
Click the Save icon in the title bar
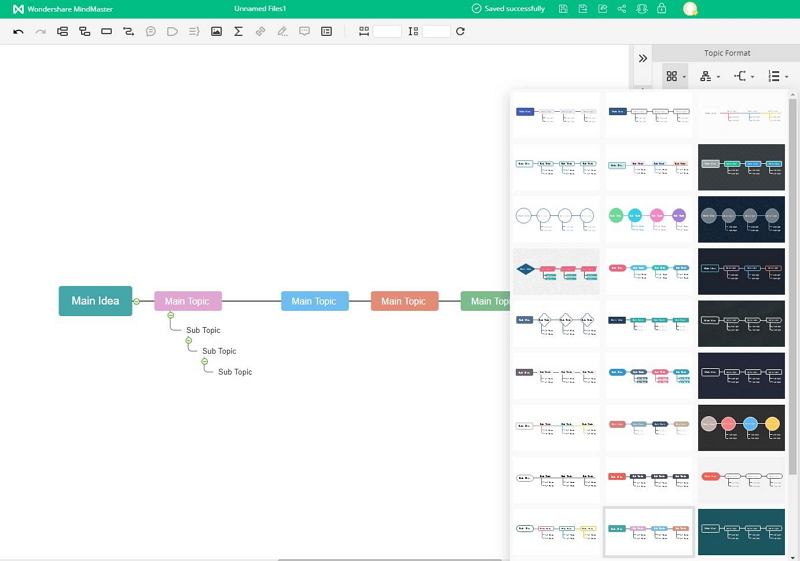click(563, 9)
